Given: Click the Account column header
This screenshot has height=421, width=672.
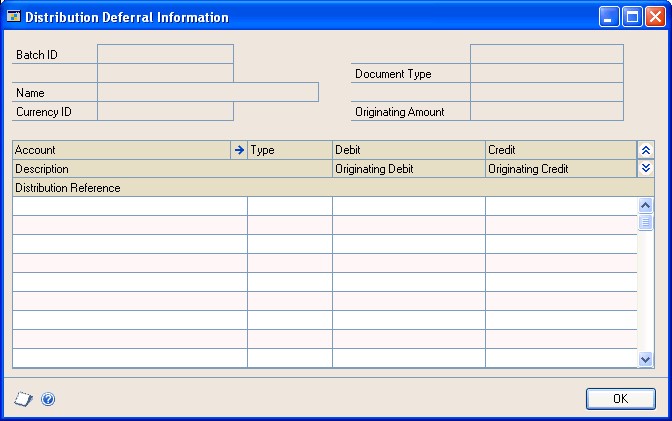Looking at the screenshot, I should [122, 150].
